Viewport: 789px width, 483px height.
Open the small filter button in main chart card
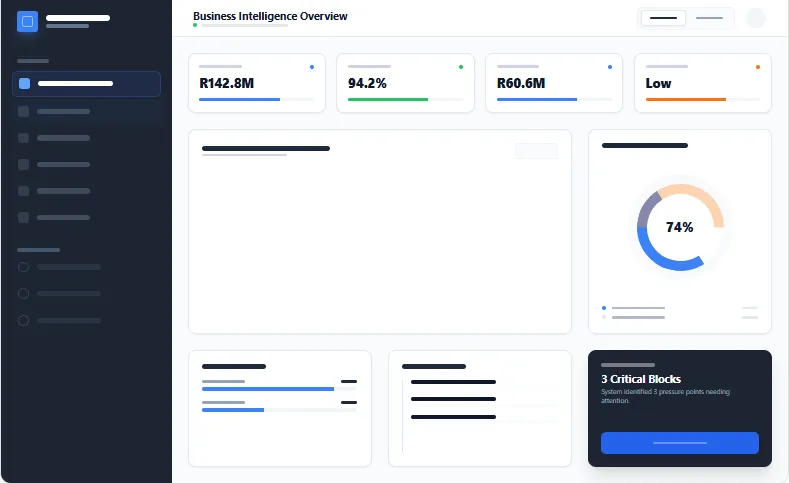[536, 151]
